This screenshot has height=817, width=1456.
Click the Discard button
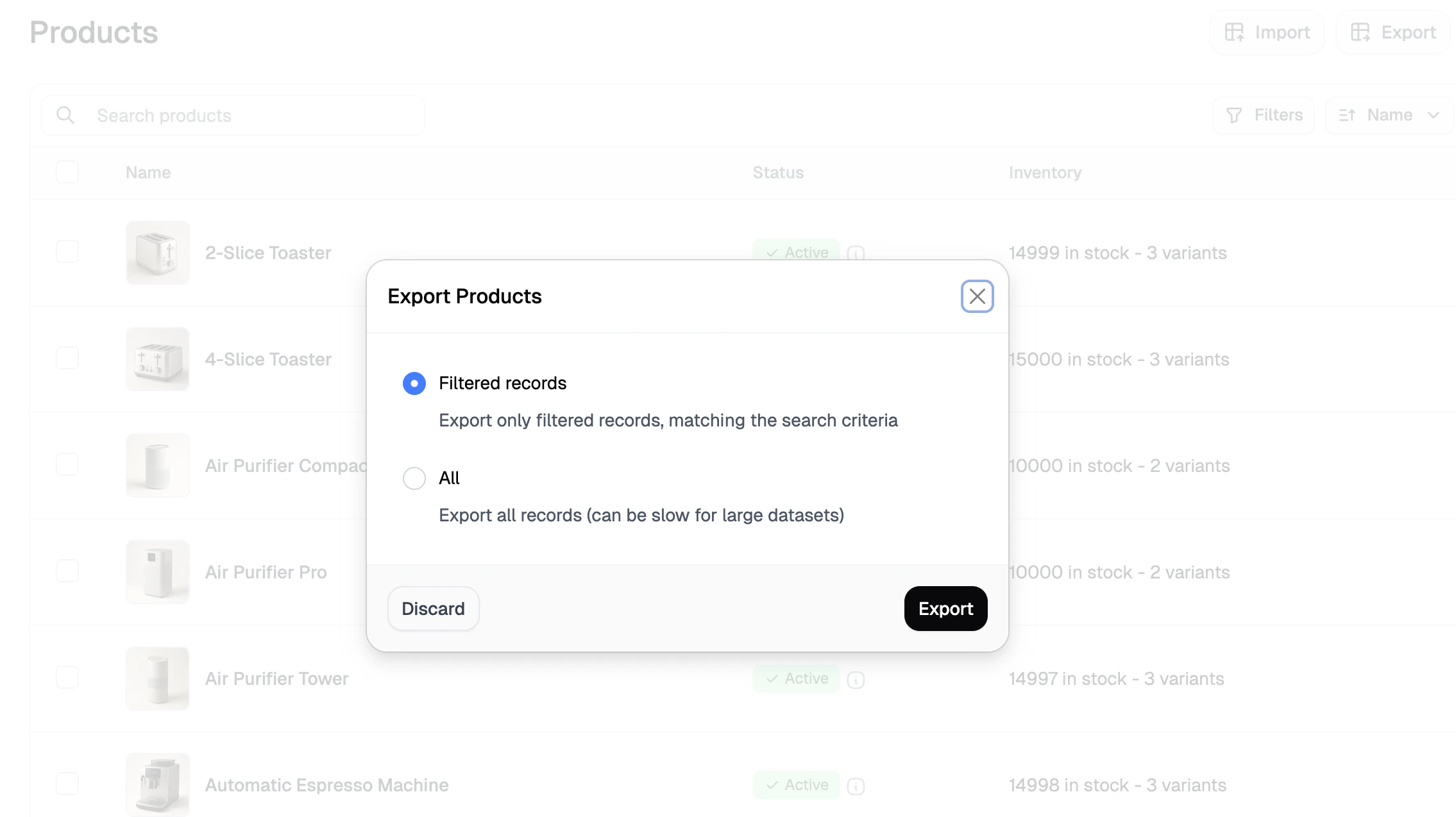pos(433,608)
